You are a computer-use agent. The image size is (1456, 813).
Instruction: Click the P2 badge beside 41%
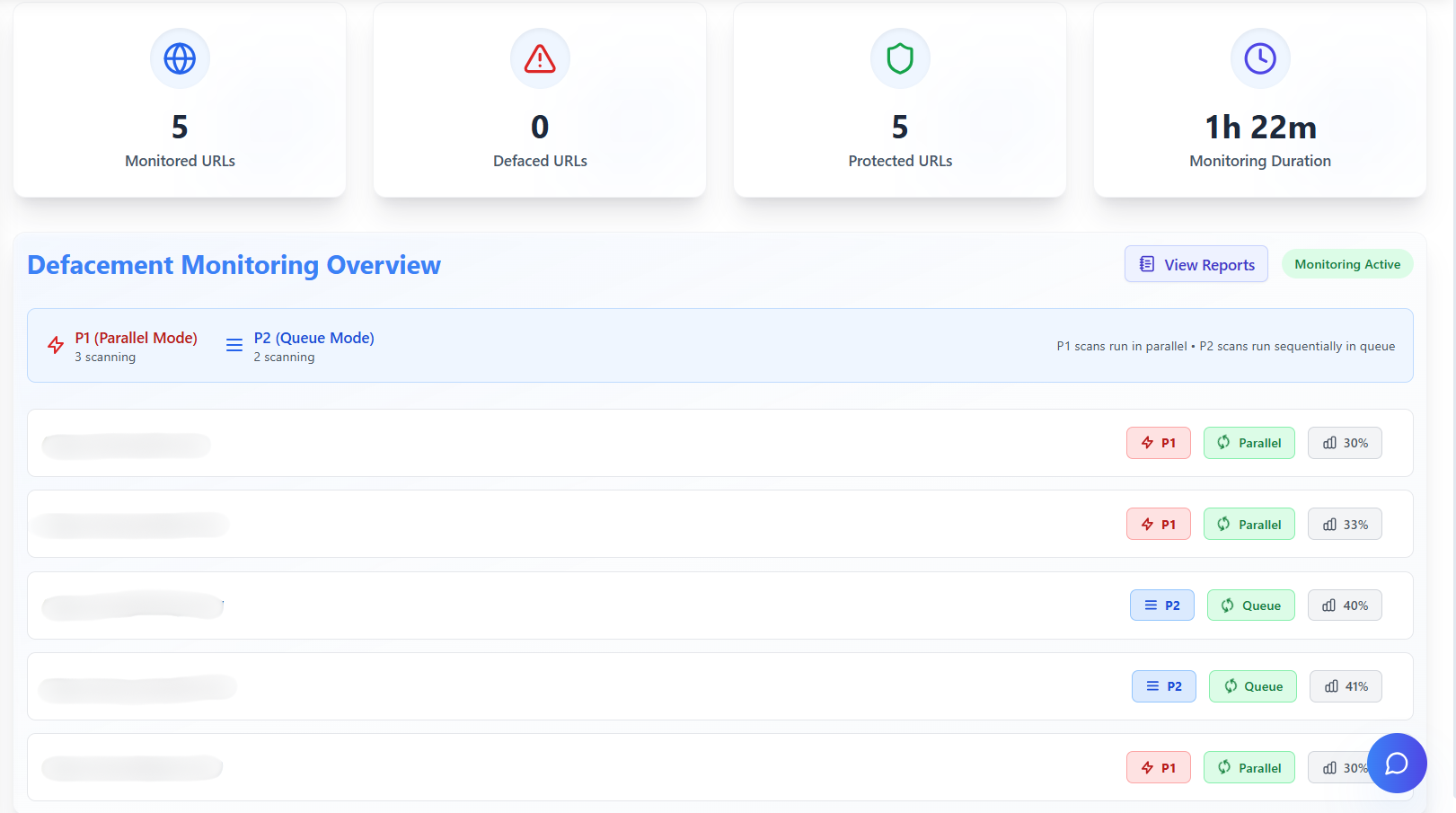1163,686
